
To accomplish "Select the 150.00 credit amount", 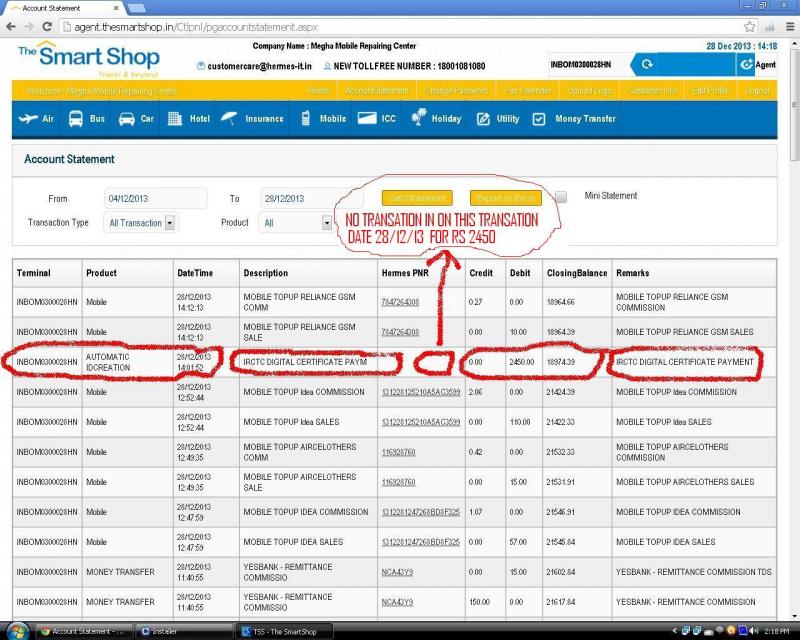I will coord(479,602).
